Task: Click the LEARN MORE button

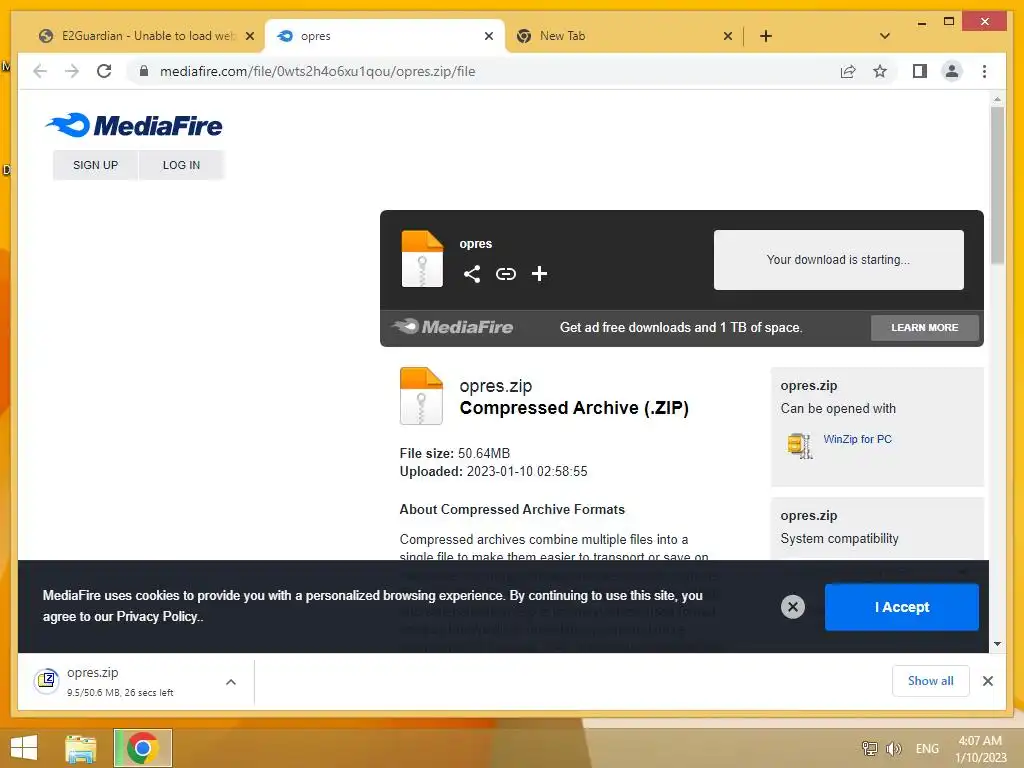Action: (925, 328)
